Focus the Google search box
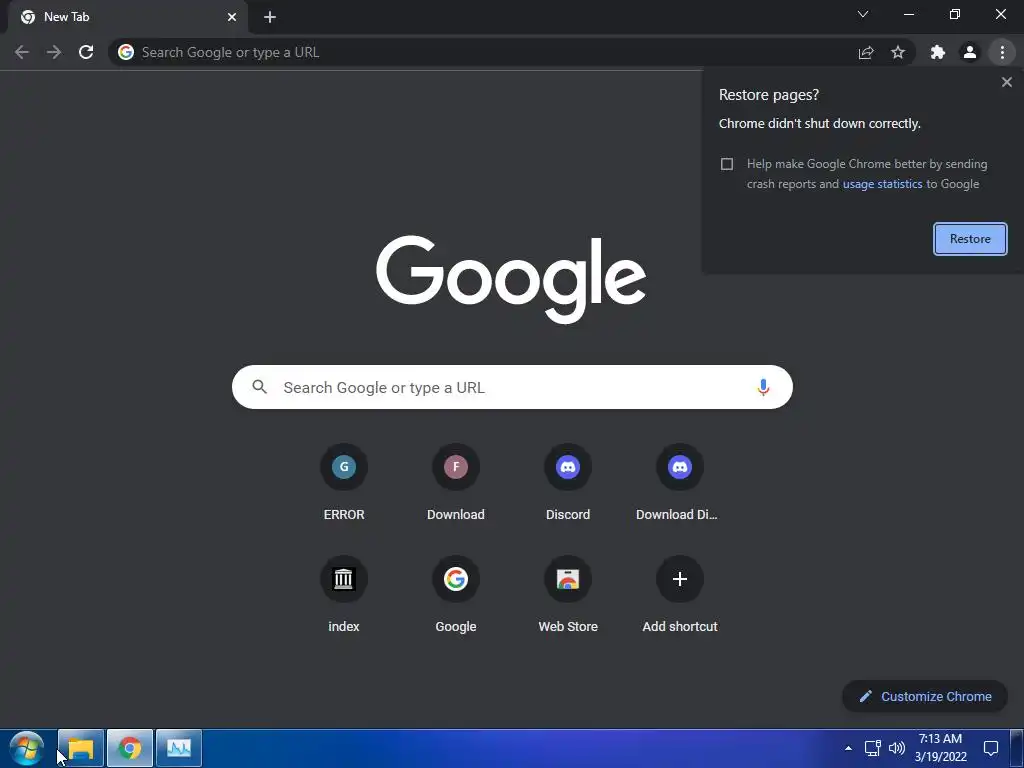 click(x=512, y=387)
